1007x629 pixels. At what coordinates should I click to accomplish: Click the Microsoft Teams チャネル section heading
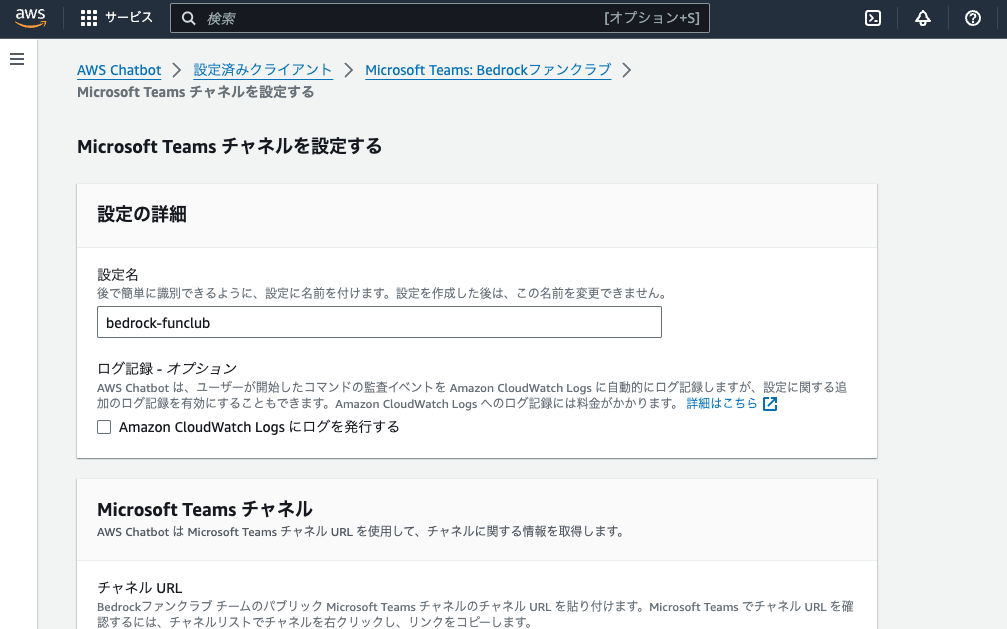(x=205, y=509)
